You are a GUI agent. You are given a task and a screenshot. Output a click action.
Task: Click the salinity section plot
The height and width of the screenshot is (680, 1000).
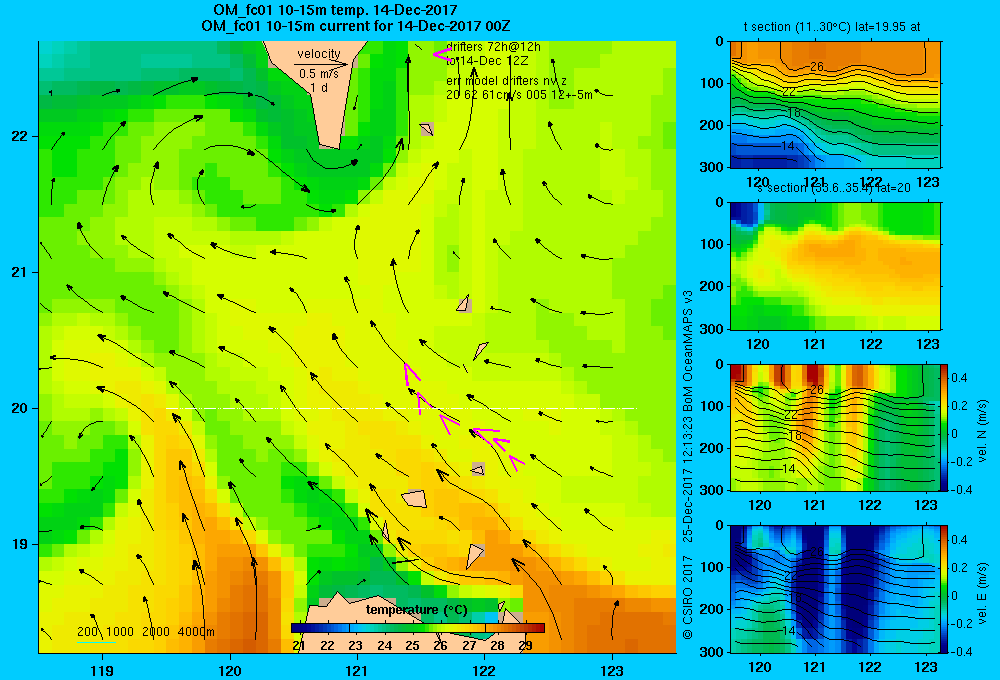pyautogui.click(x=835, y=266)
